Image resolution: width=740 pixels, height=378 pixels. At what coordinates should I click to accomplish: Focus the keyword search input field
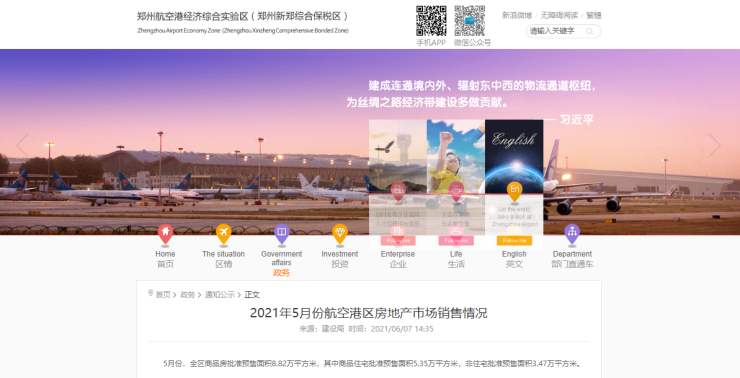point(556,31)
